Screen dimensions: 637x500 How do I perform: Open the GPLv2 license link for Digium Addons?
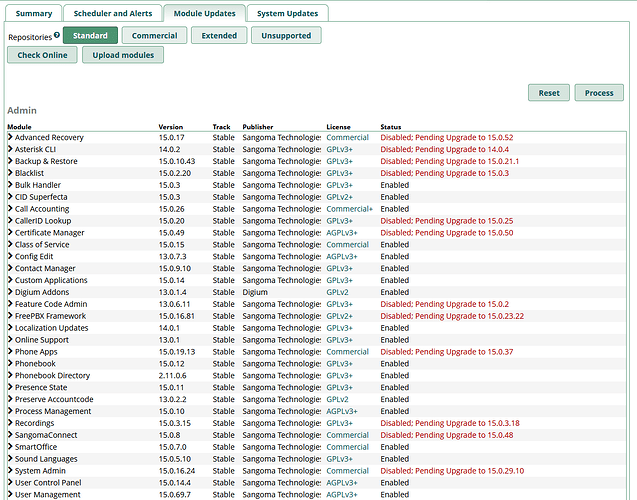pyautogui.click(x=337, y=292)
